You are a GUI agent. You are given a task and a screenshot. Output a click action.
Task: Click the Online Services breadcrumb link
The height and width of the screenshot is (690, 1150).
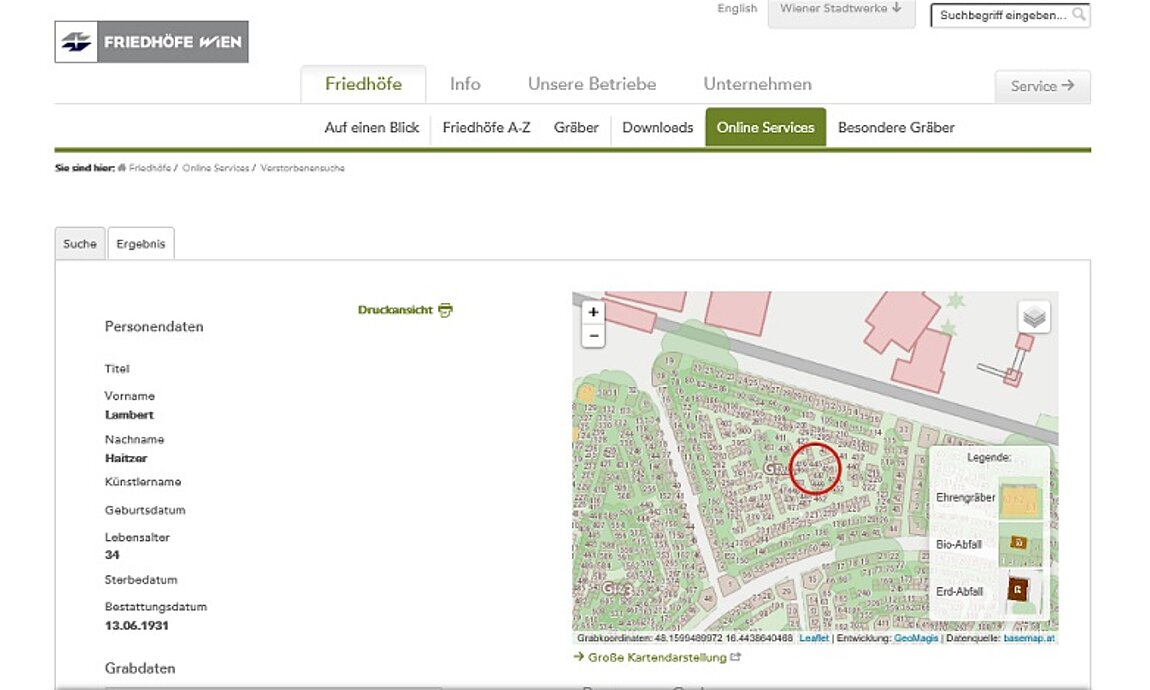click(x=216, y=168)
